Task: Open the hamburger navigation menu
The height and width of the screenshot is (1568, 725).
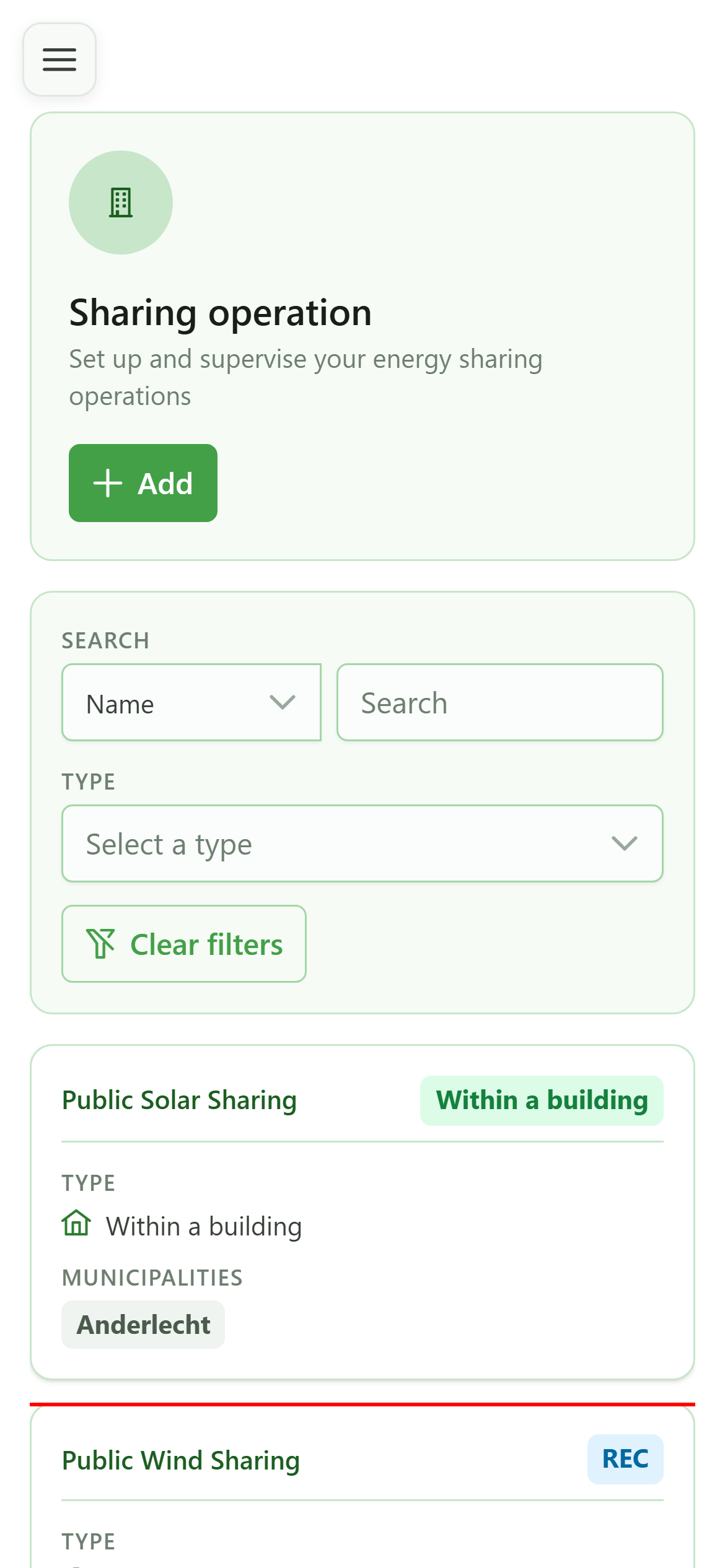Action: click(59, 59)
